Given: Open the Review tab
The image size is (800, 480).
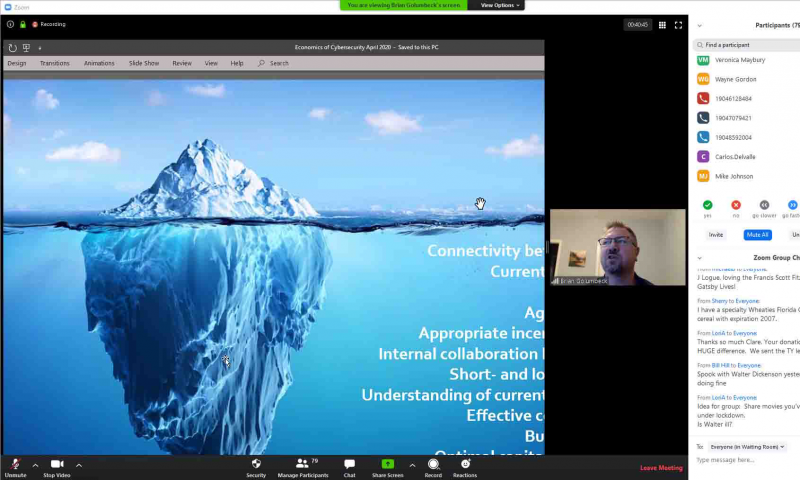Looking at the screenshot, I should click(x=182, y=63).
